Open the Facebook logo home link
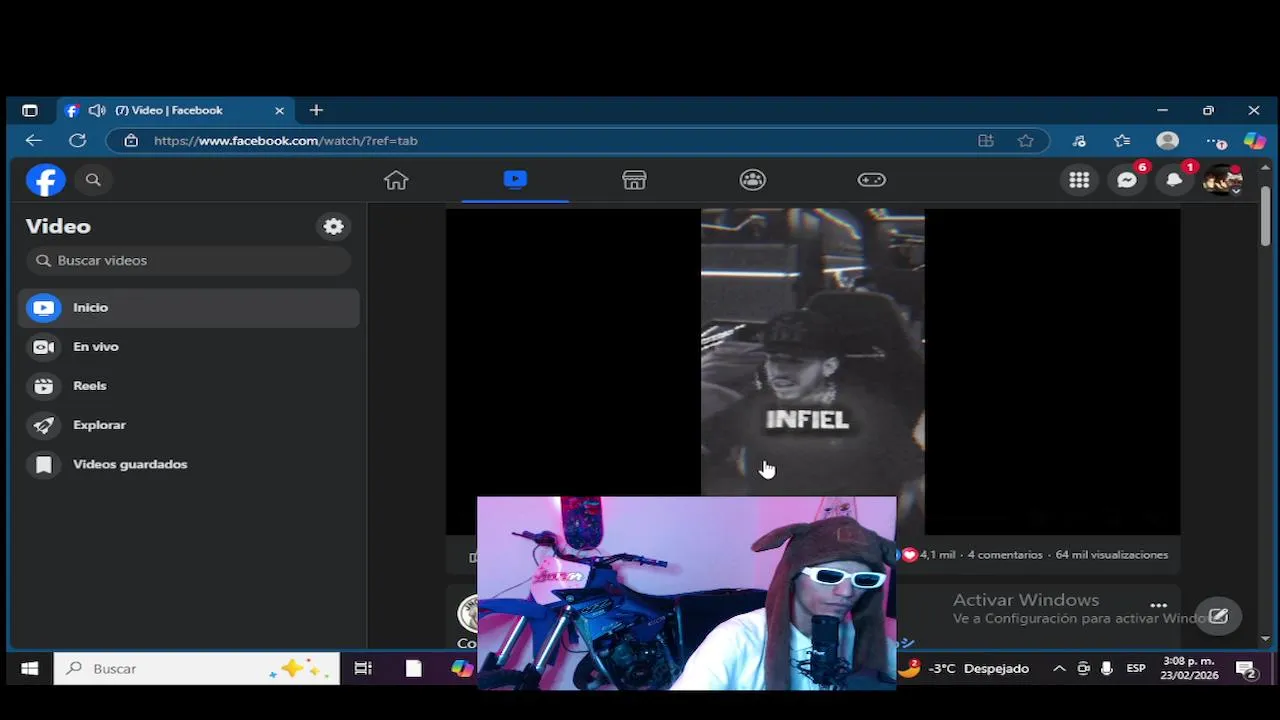1280x720 pixels. click(45, 180)
